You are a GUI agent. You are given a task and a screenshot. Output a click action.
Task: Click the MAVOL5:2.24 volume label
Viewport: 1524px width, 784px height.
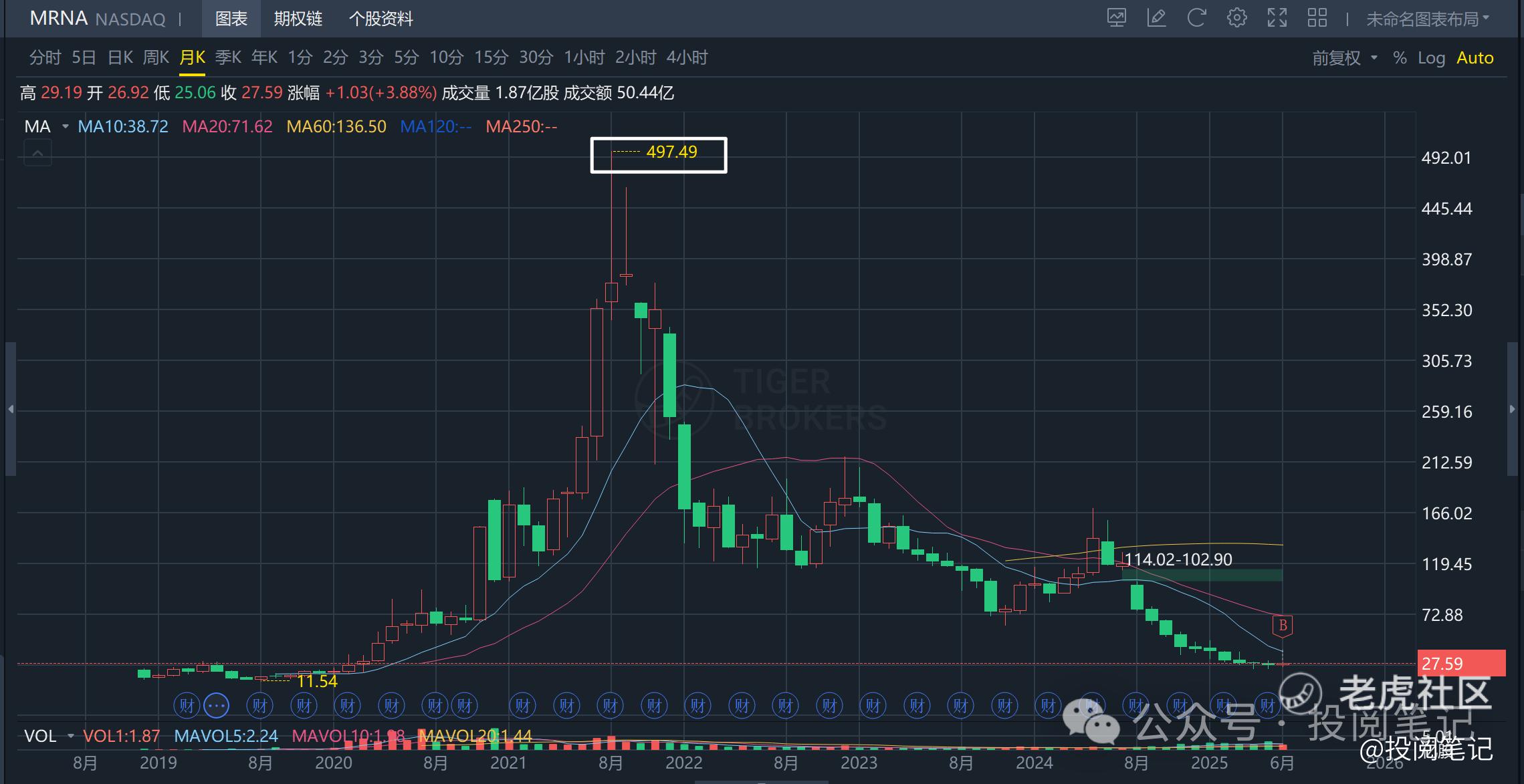click(226, 736)
